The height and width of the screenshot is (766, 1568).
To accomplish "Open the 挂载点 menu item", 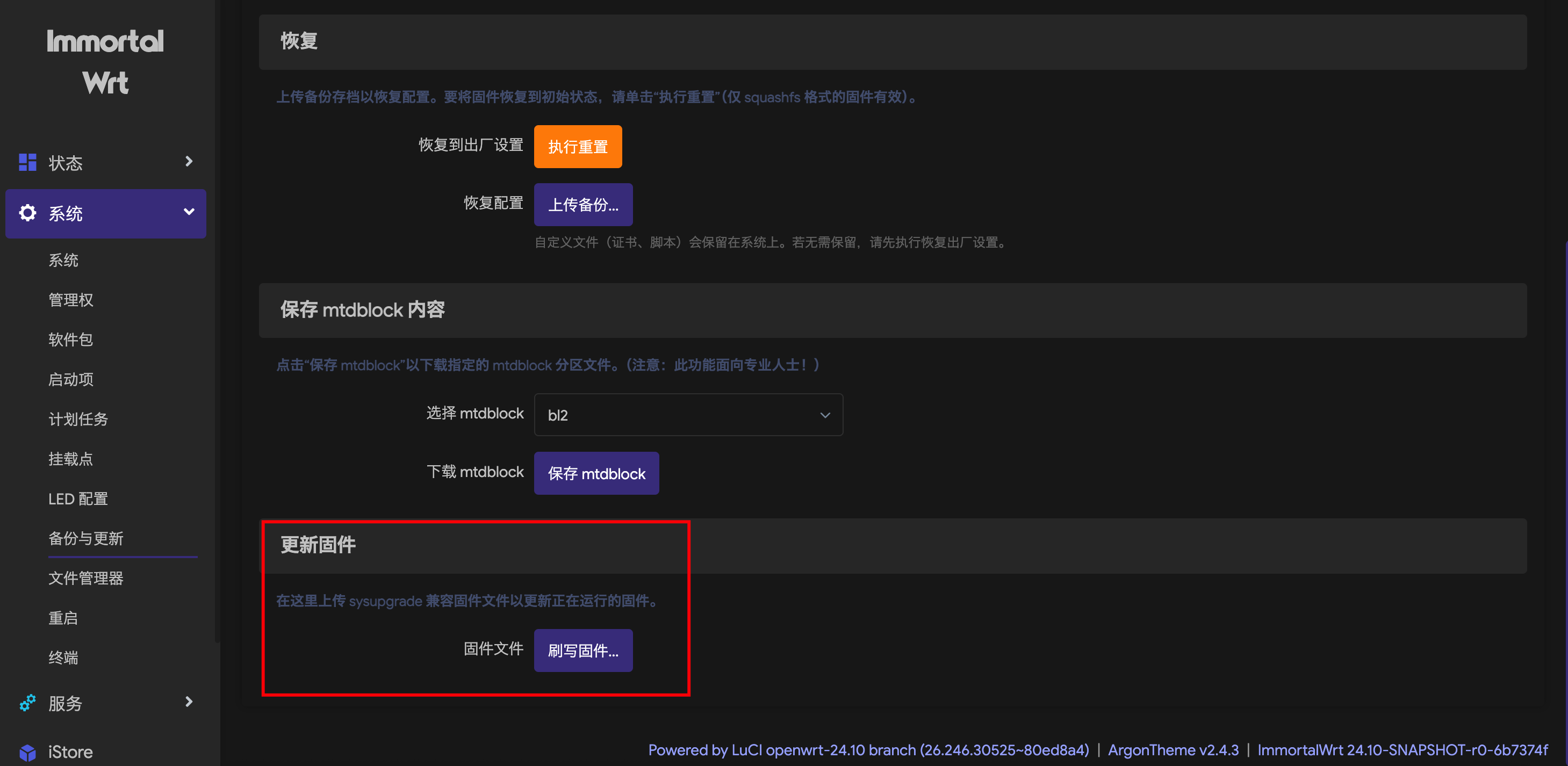I will coord(70,459).
